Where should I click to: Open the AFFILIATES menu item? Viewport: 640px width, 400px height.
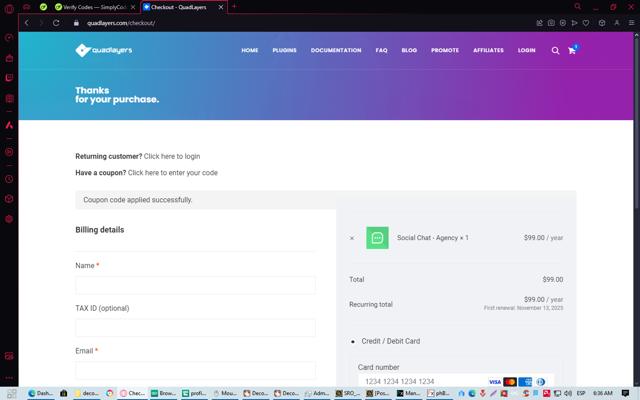(488, 50)
